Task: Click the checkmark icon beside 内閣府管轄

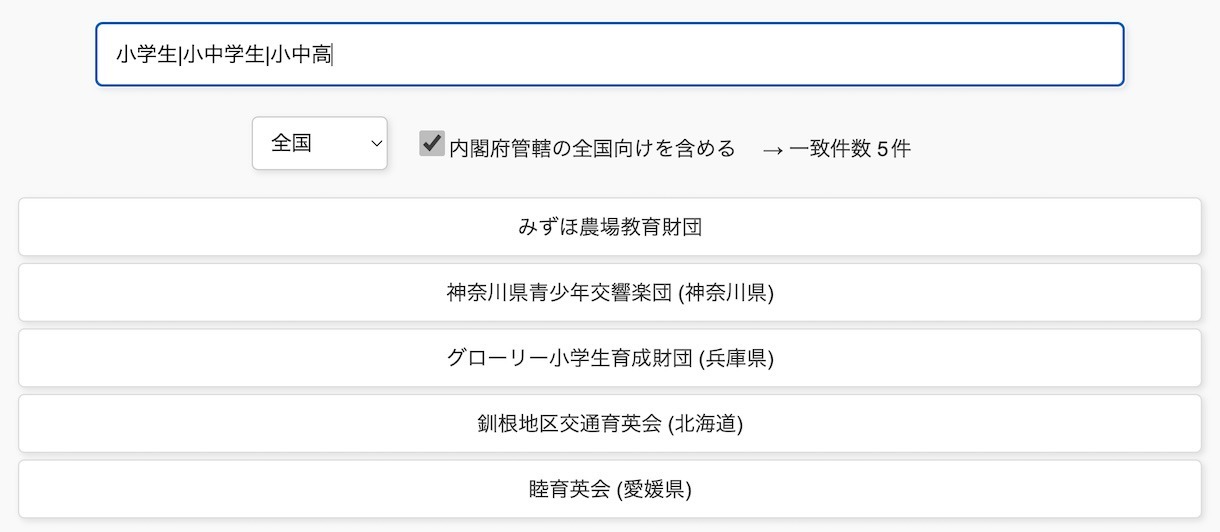Action: pos(432,143)
